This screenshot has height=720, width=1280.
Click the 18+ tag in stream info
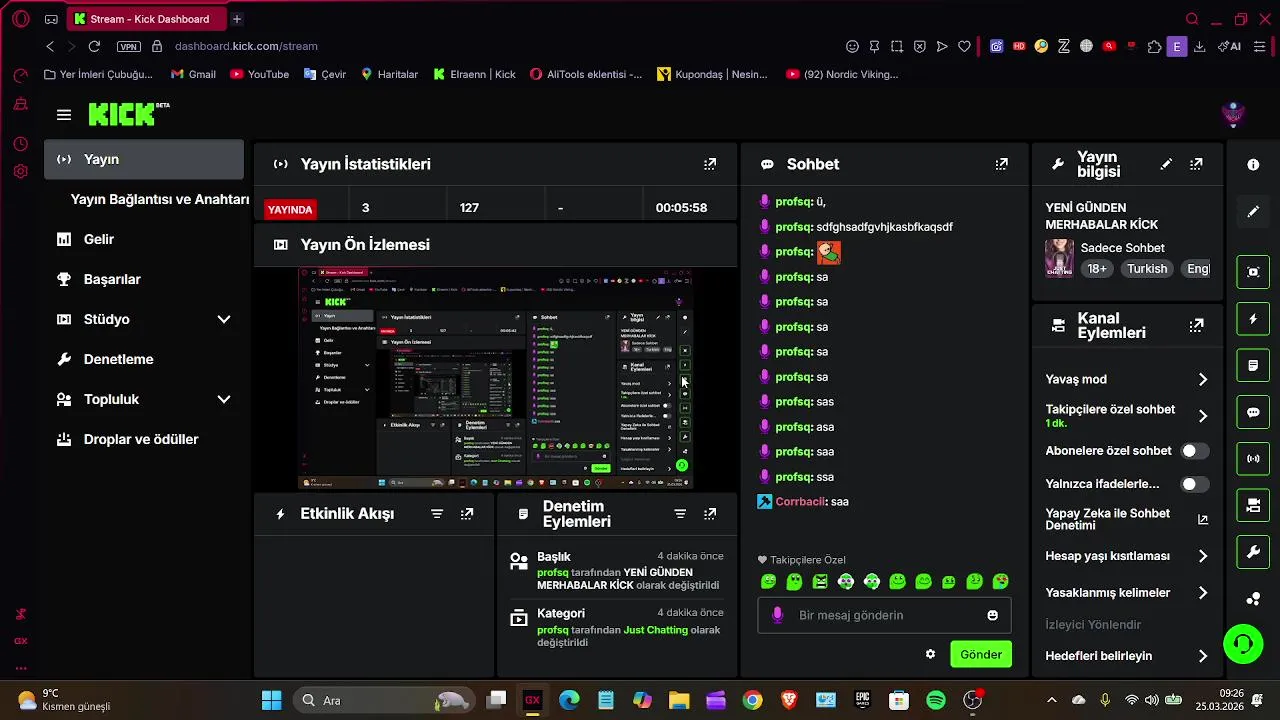tap(1097, 268)
